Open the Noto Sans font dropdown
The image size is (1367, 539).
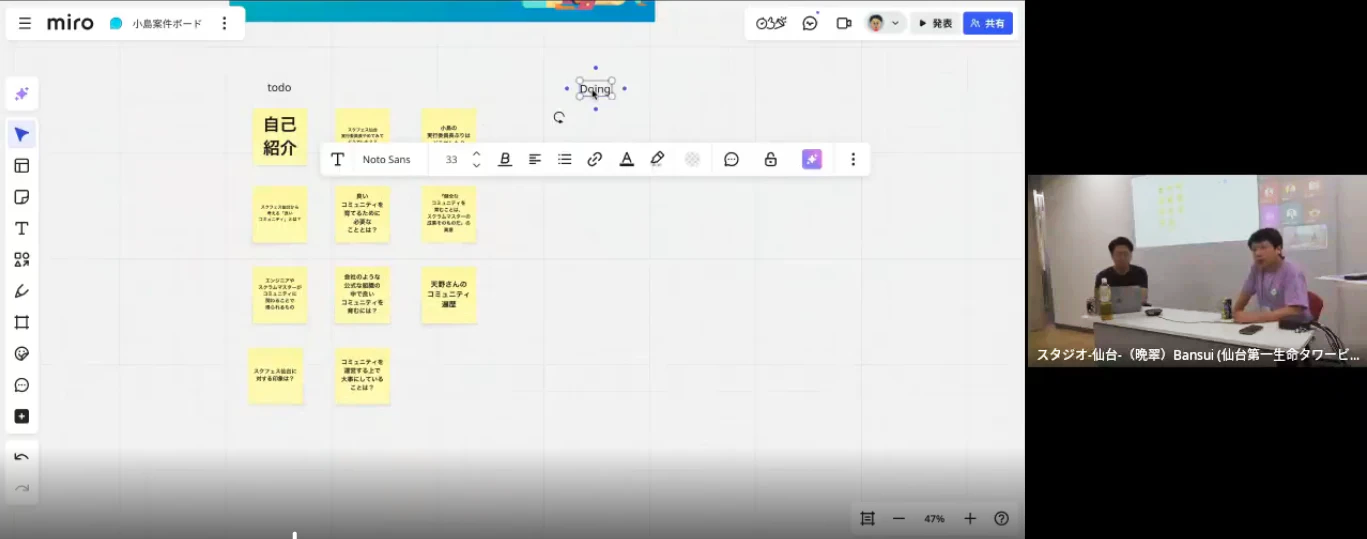[x=386, y=159]
